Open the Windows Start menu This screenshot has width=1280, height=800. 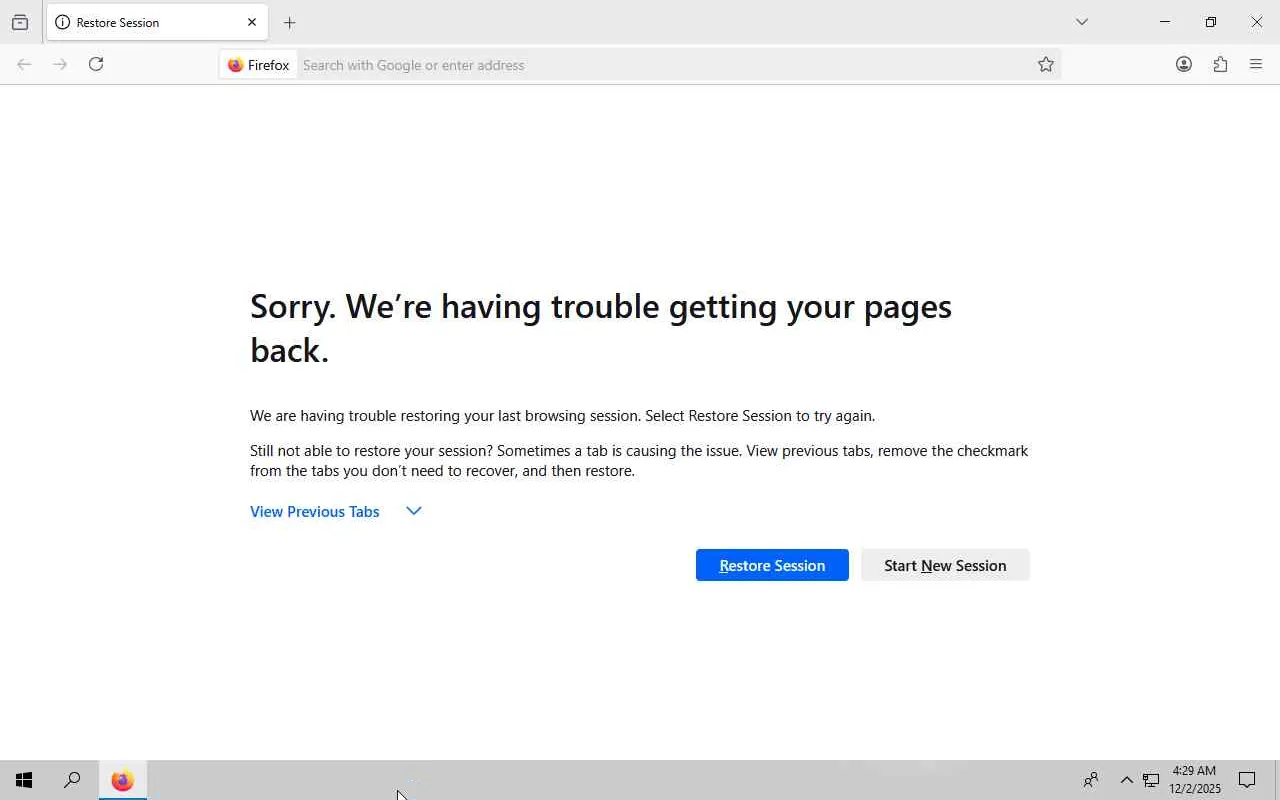[x=24, y=780]
